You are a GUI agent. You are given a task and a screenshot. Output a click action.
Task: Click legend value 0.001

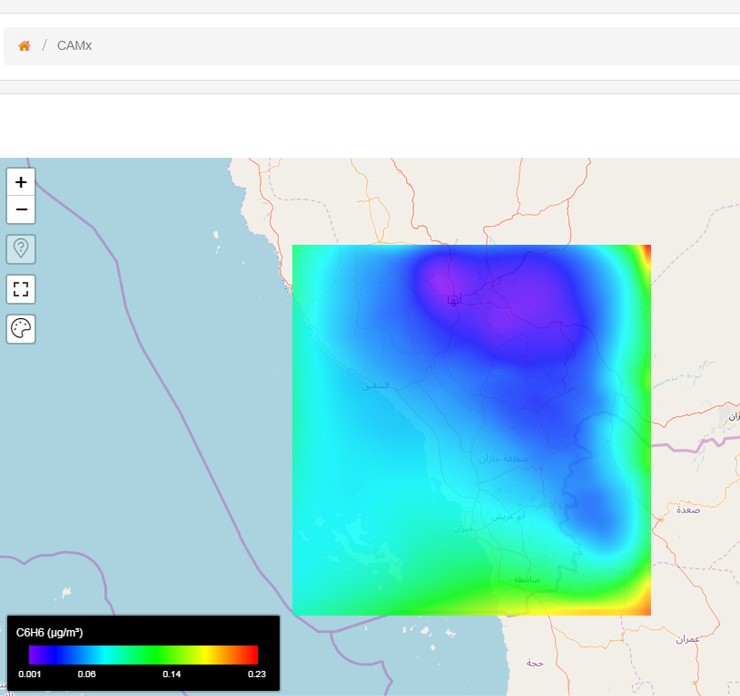29,674
